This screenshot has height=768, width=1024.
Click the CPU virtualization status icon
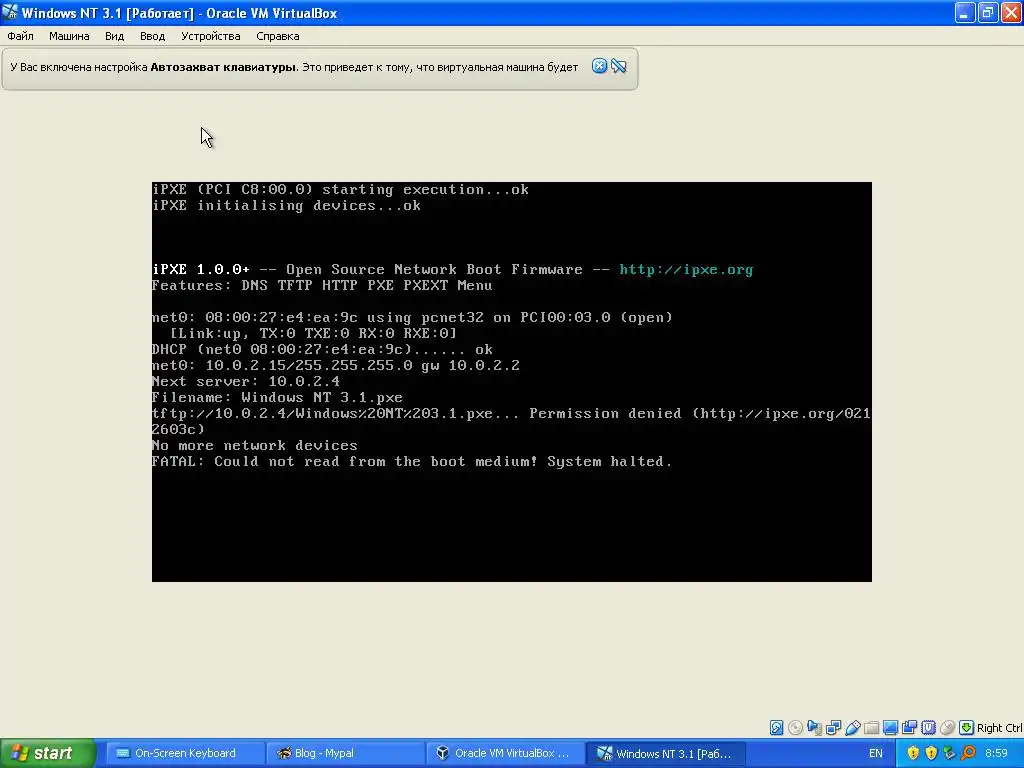coord(928,728)
